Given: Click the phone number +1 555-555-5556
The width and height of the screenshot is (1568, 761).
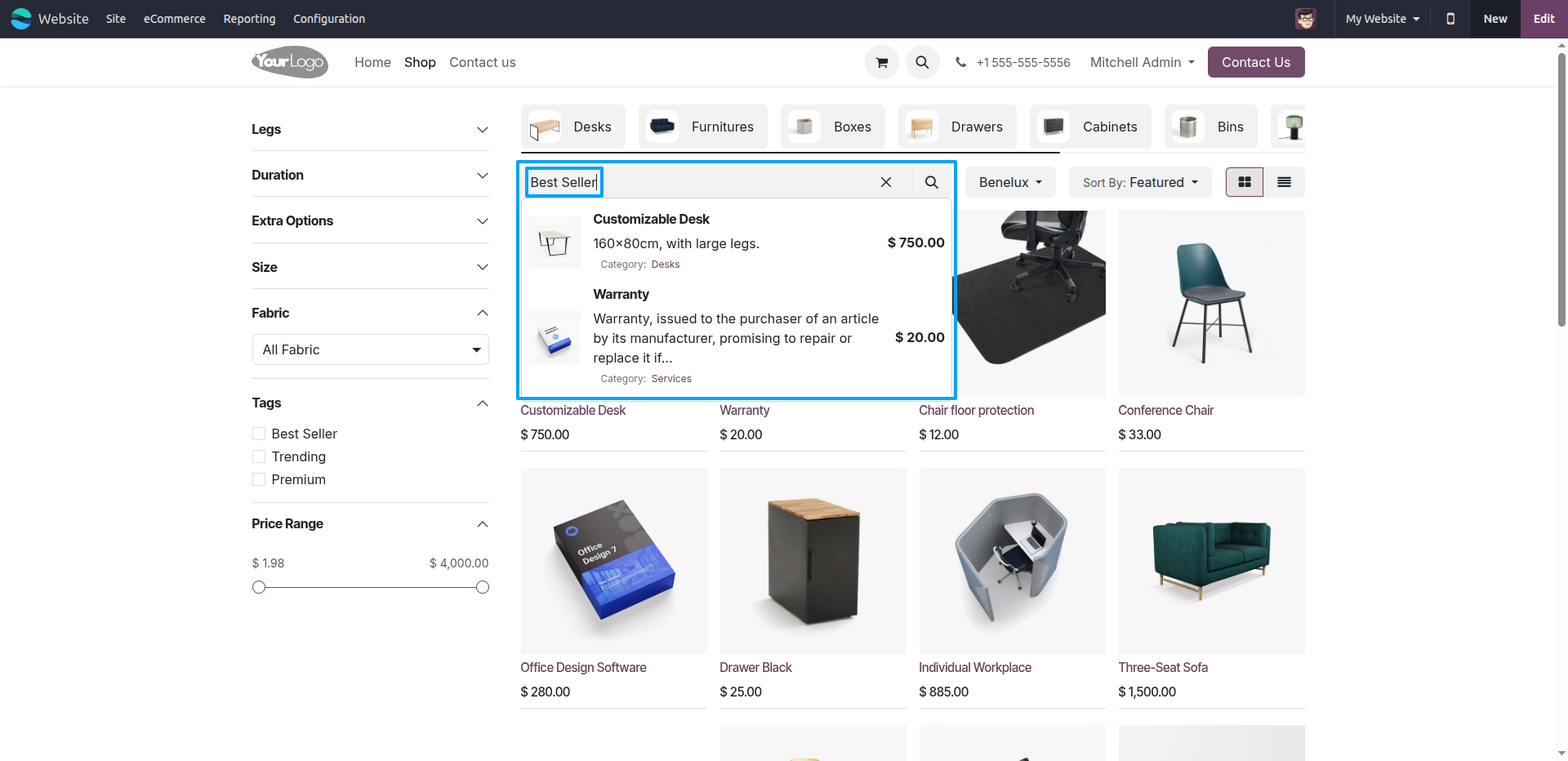Looking at the screenshot, I should coord(1023,62).
